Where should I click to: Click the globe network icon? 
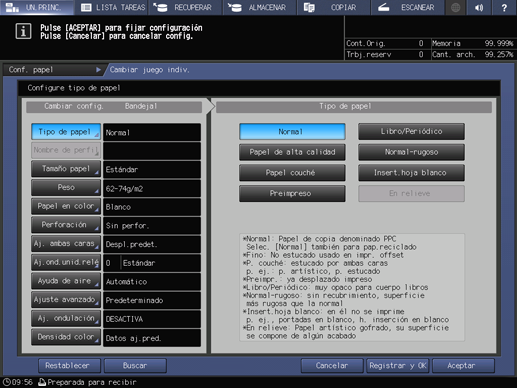tap(456, 7)
